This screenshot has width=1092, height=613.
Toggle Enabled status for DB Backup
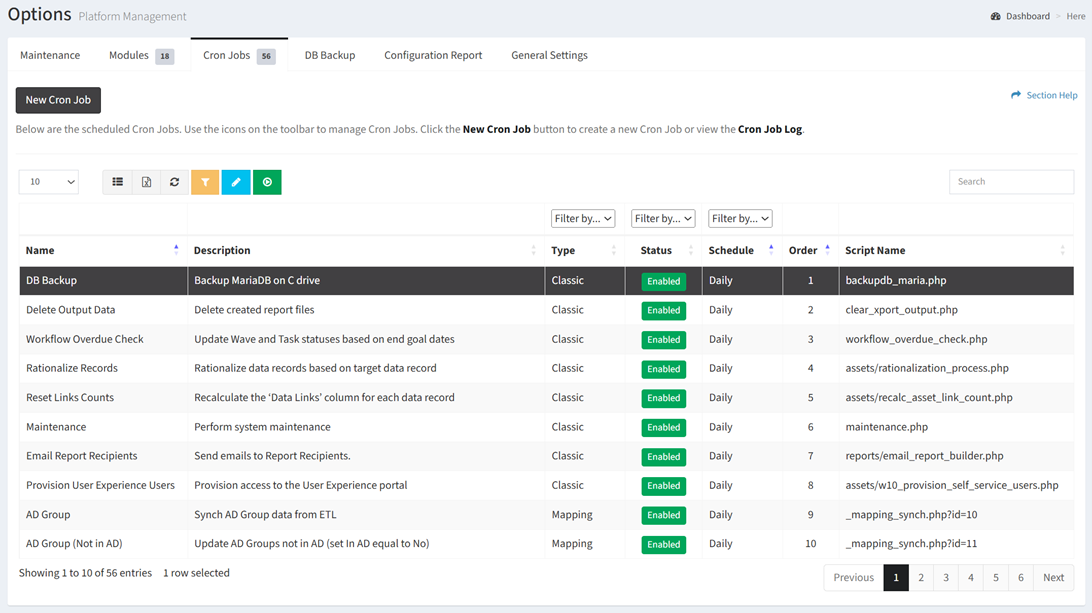click(x=663, y=282)
